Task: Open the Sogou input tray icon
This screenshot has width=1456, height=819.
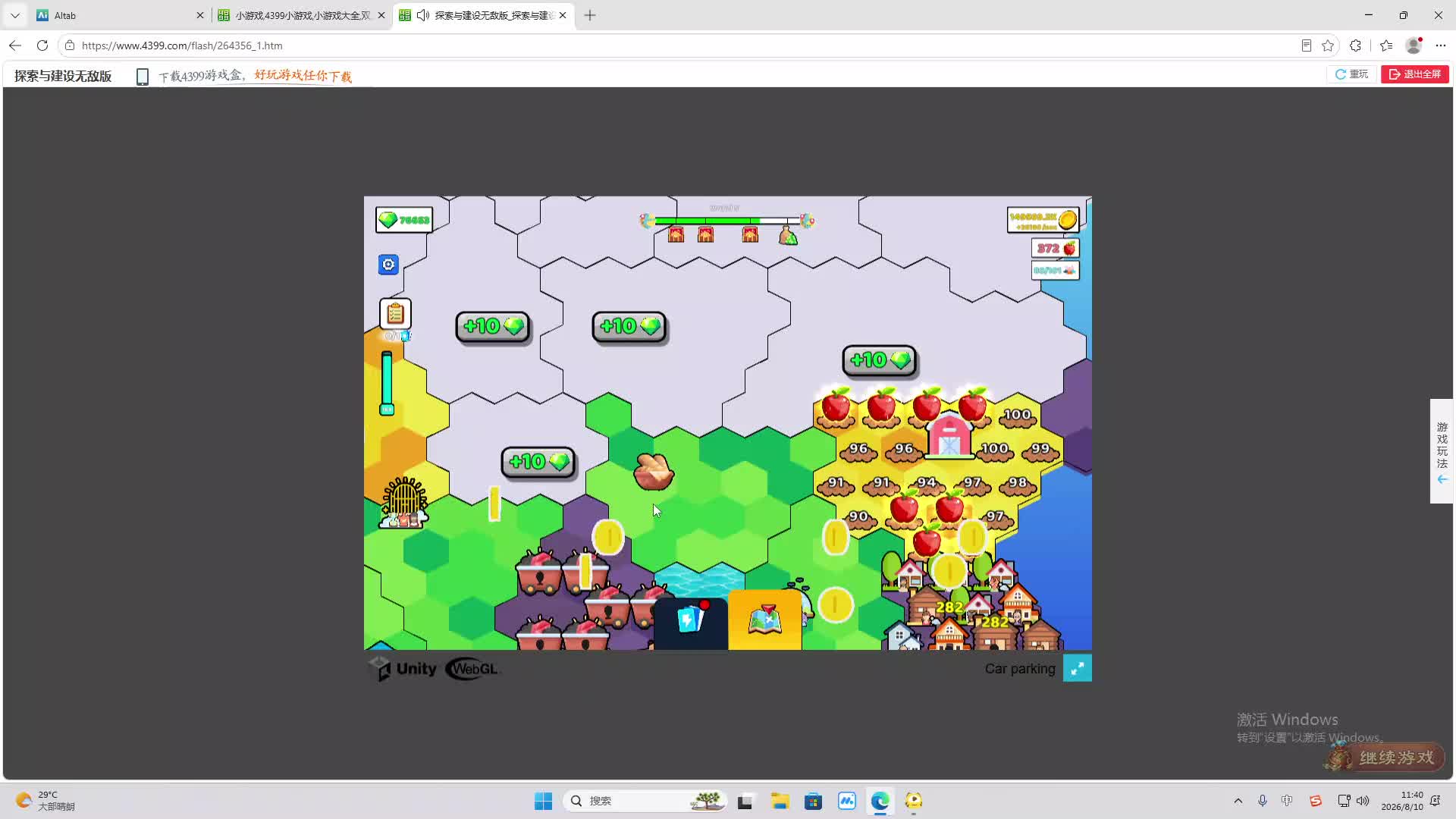Action: [x=1316, y=801]
